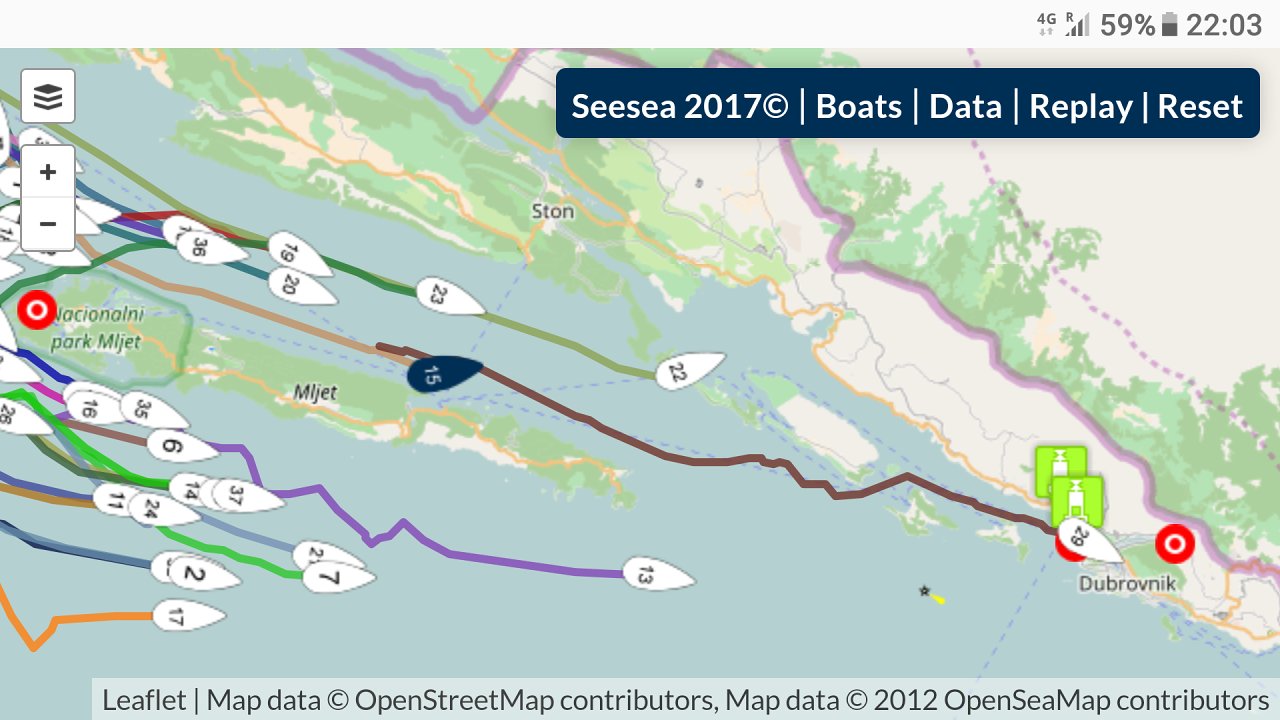1280x720 pixels.
Task: Tap boat marker 13 on purple track
Action: point(657,575)
